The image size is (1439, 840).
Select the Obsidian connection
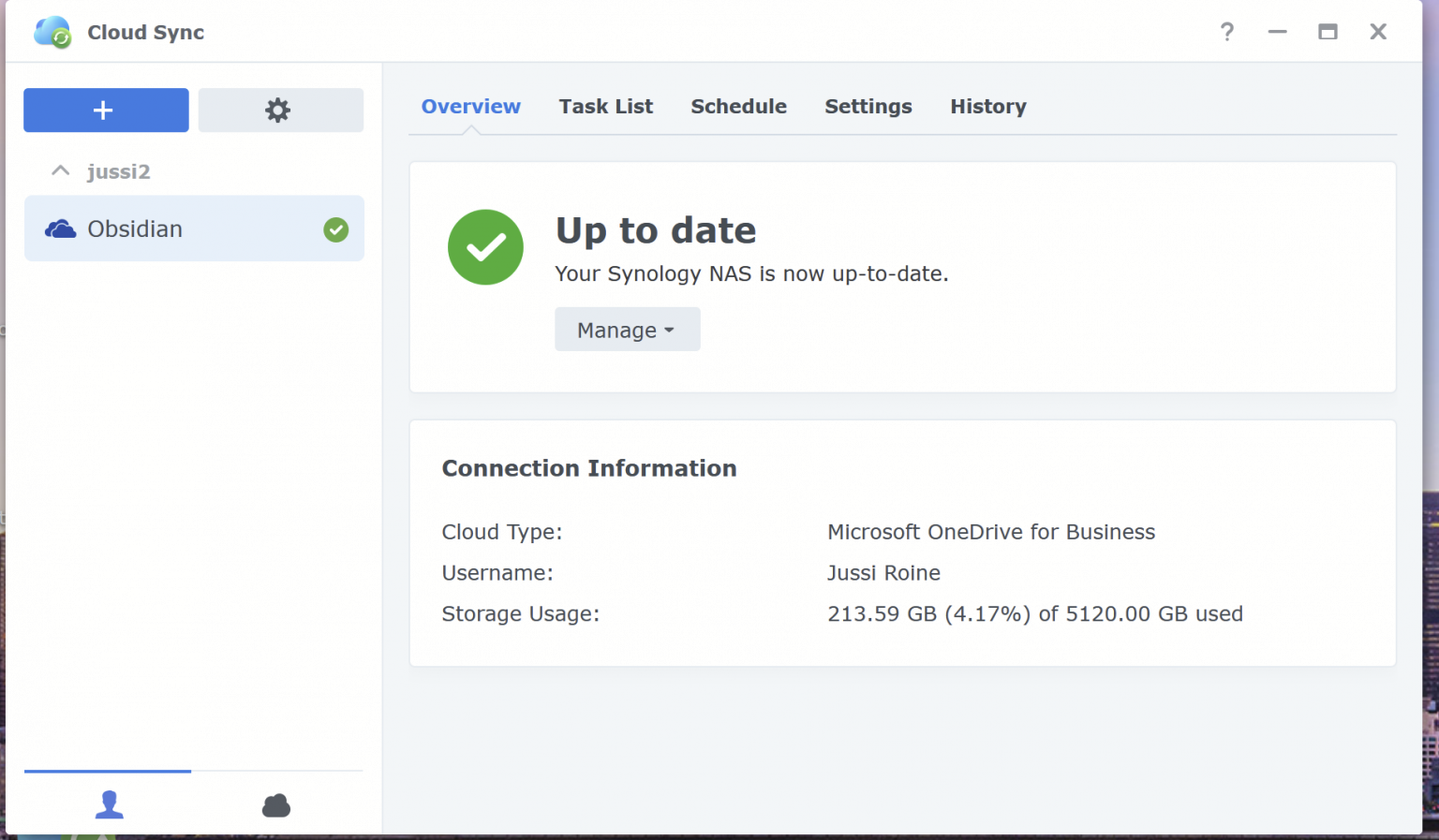(194, 228)
